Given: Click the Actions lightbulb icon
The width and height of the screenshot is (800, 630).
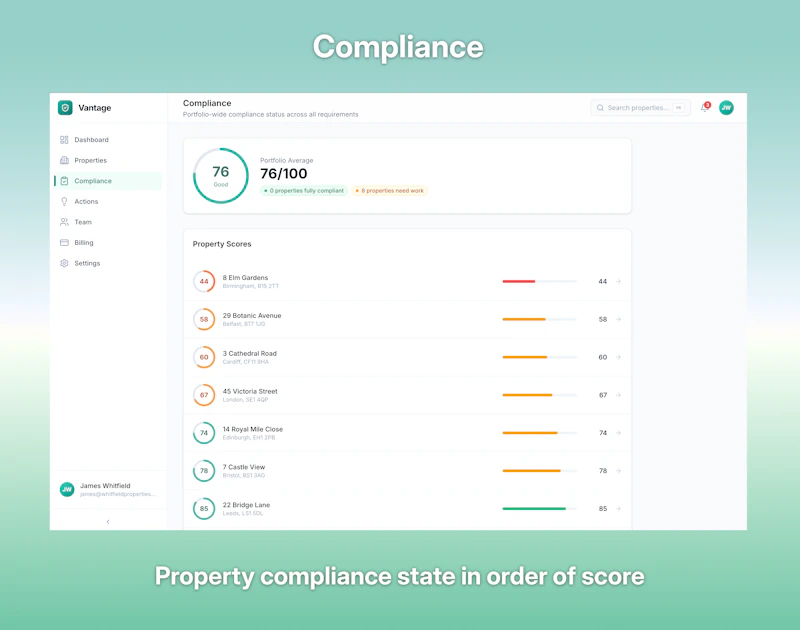Looking at the screenshot, I should pyautogui.click(x=64, y=201).
